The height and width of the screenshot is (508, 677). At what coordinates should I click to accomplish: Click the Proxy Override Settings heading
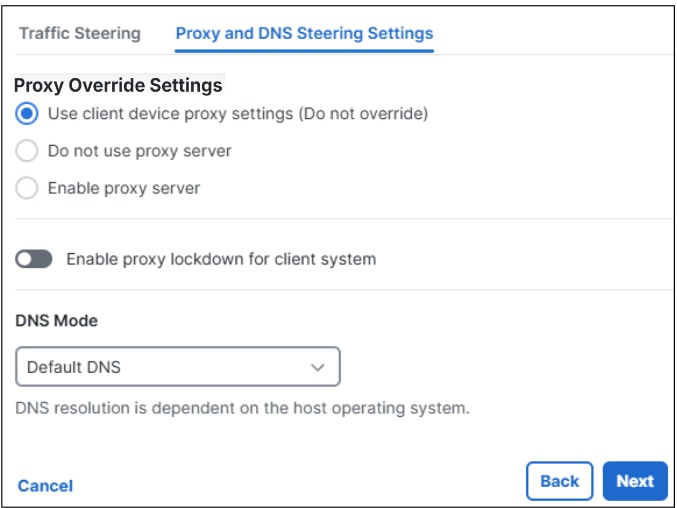[x=118, y=85]
